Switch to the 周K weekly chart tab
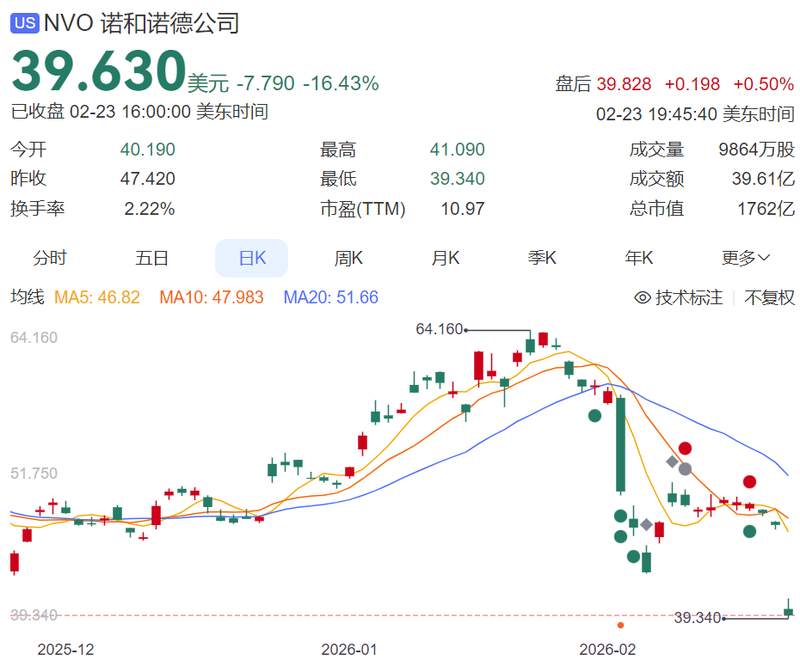The height and width of the screenshot is (660, 800). [348, 258]
